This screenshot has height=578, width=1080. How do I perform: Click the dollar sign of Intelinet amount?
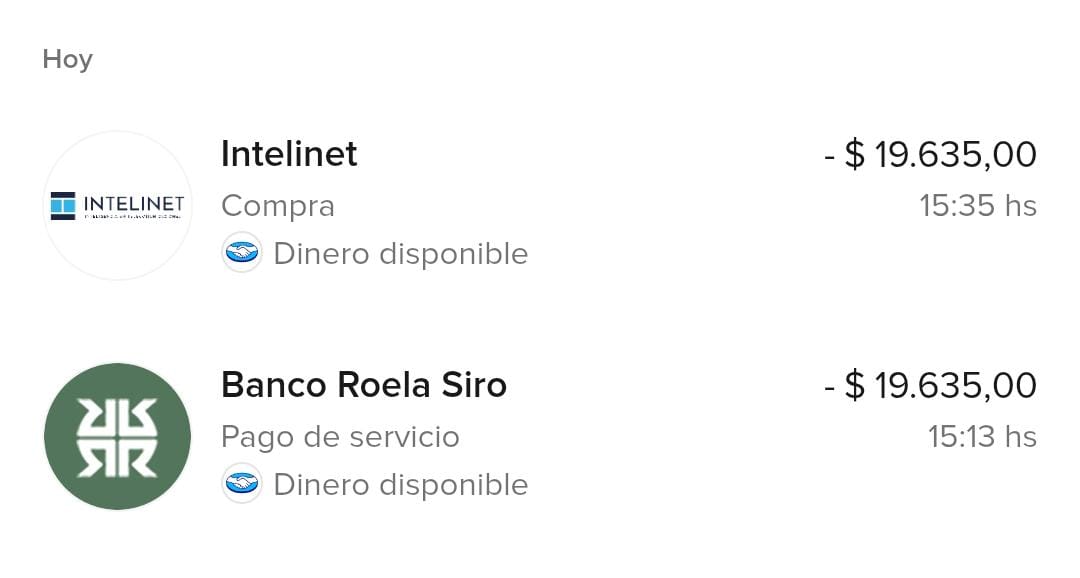coord(855,155)
